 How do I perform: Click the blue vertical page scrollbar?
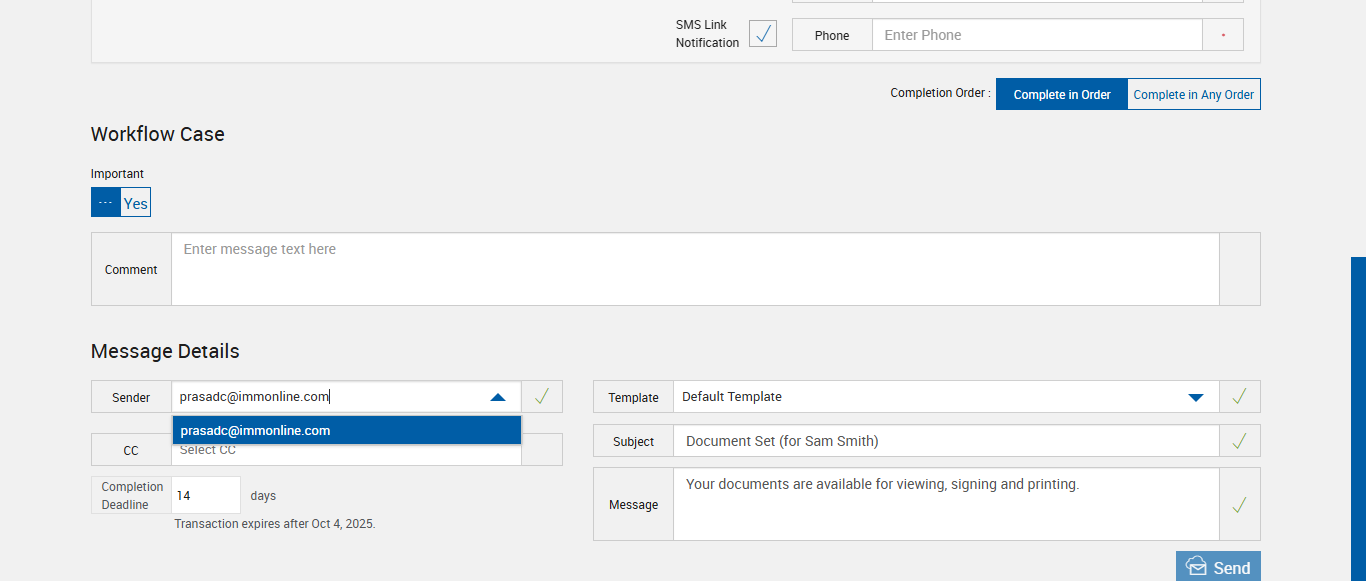(x=1358, y=418)
